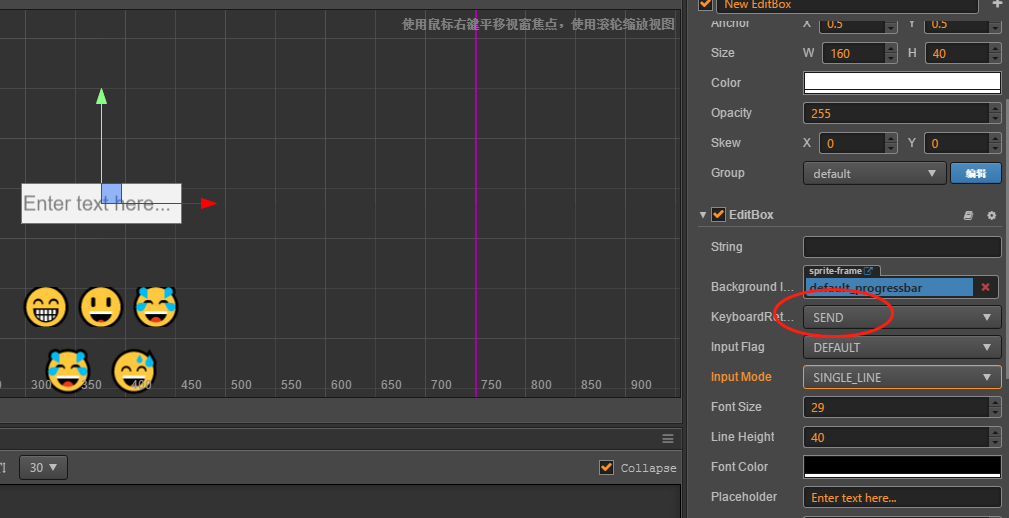Screen dimensions: 1009x518
Task: Open the 30 dropdown beside Collapse
Action: (x=43, y=468)
